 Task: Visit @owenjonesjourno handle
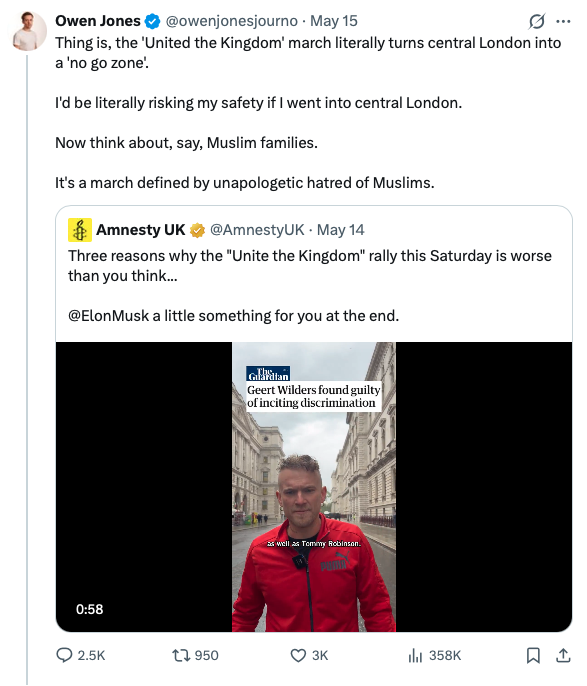[231, 21]
